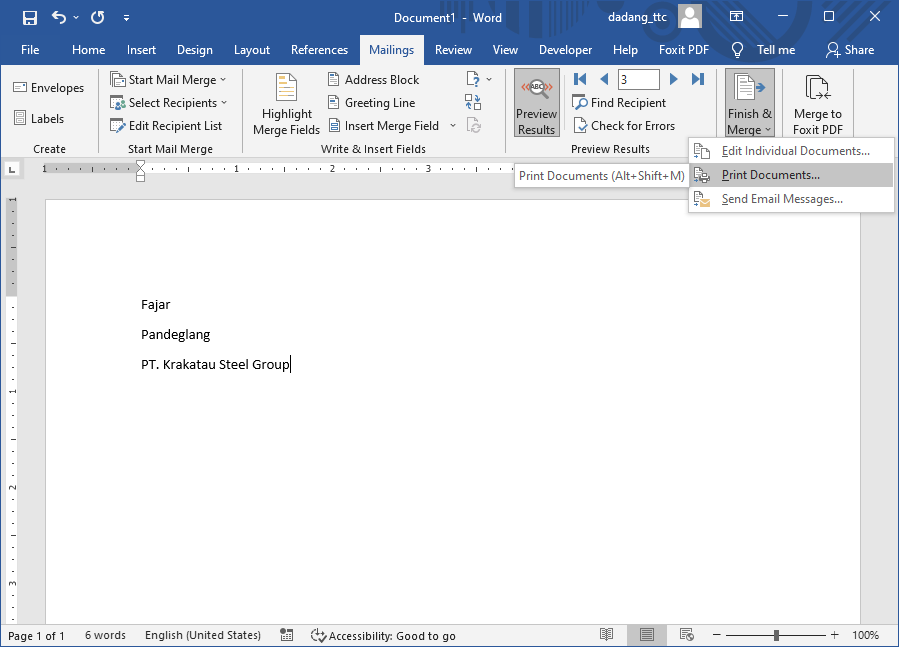Toggle Preview Results off
Screen dimensions: 899x647
[536, 101]
